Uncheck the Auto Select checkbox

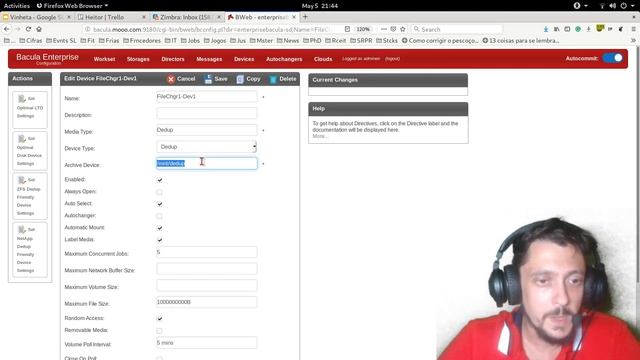160,204
